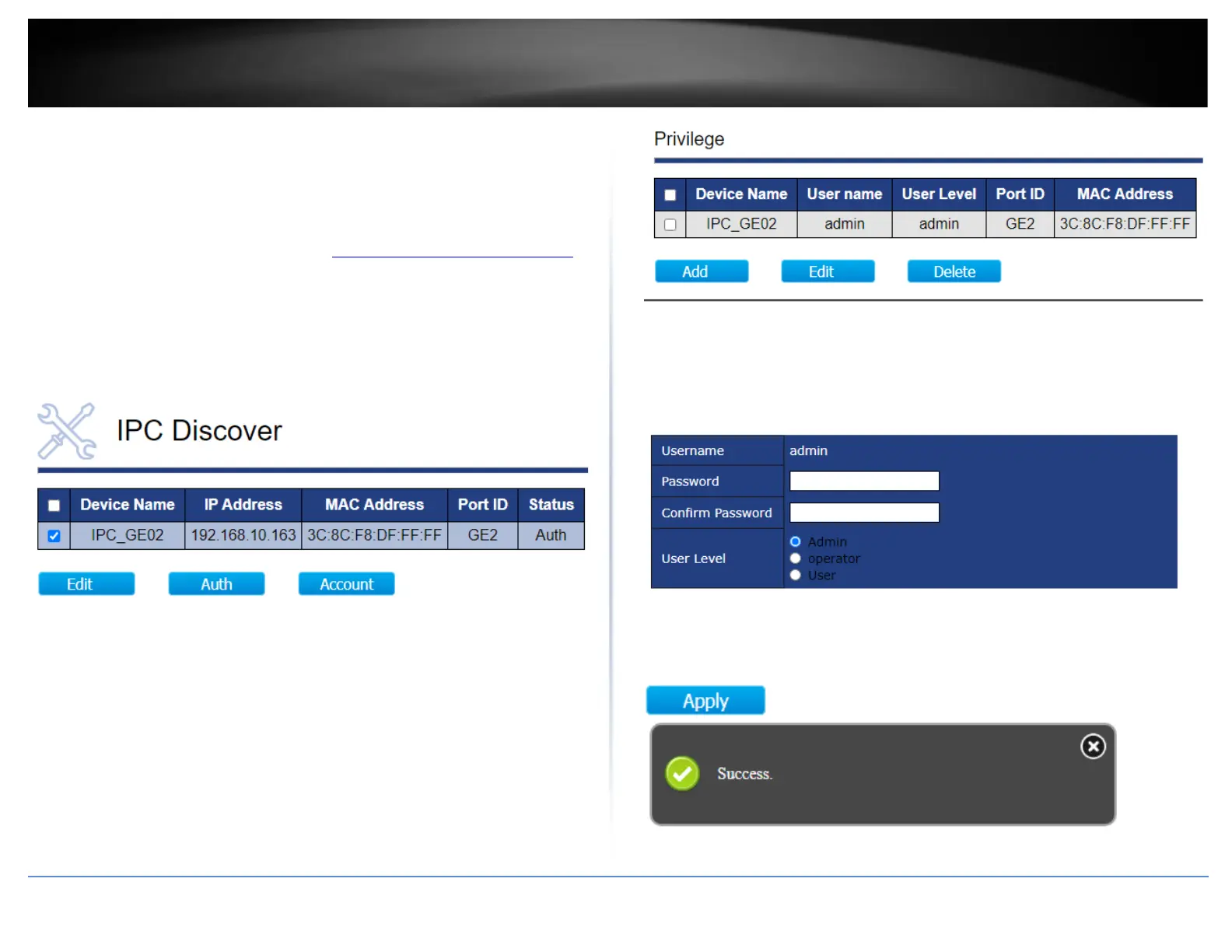Toggle select-all checkbox in IPC Discover header
The image size is (1232, 952).
click(54, 506)
